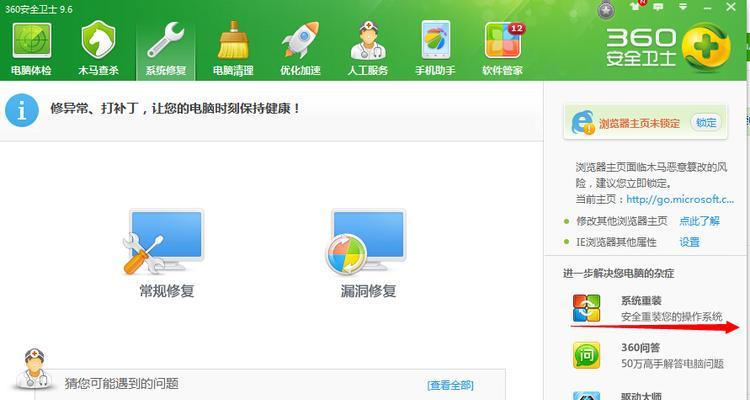Click the 系统重装 title text

(641, 301)
